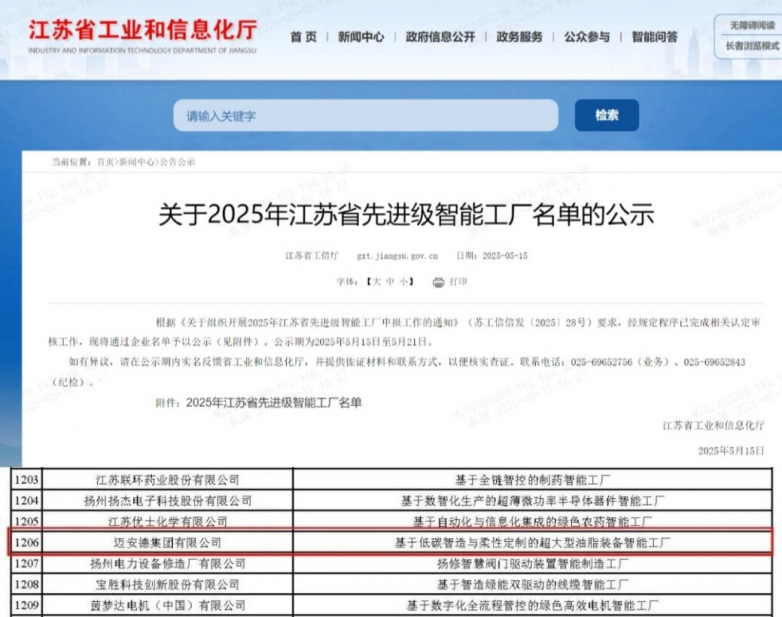
Task: Open attachment 2025年江苏省先进级智能工厂名单
Action: [x=274, y=403]
